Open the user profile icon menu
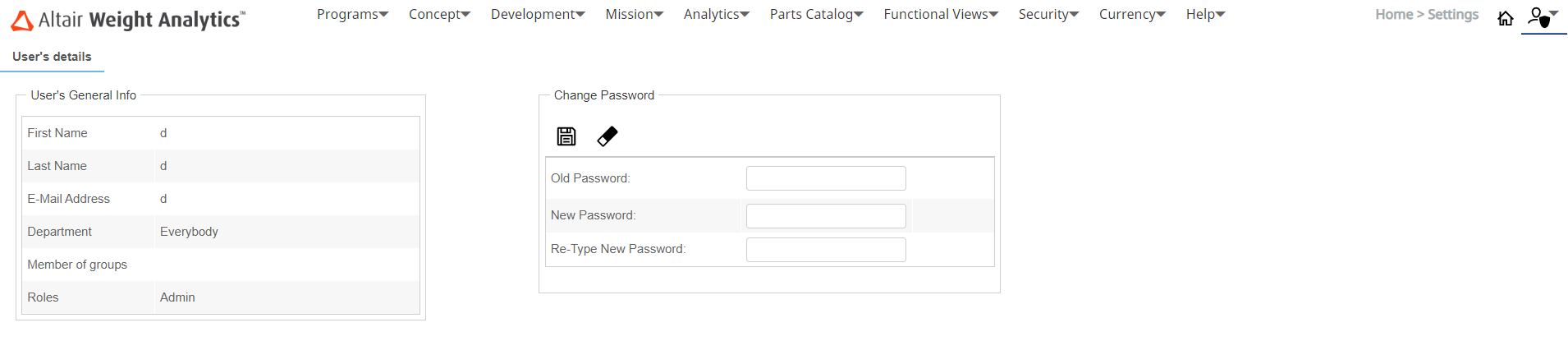The width and height of the screenshot is (1568, 341). click(1542, 16)
